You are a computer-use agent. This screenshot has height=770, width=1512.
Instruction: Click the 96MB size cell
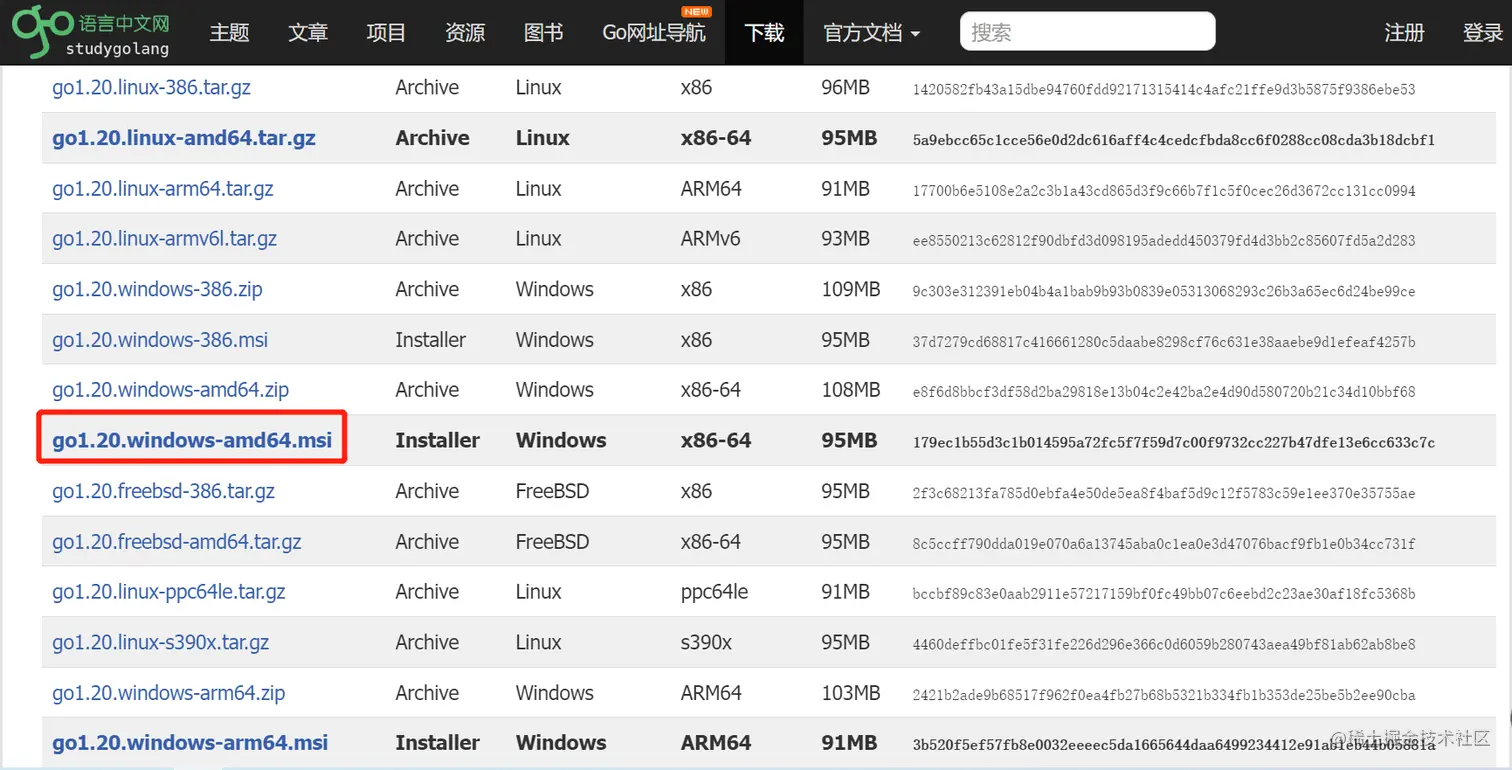click(x=846, y=88)
